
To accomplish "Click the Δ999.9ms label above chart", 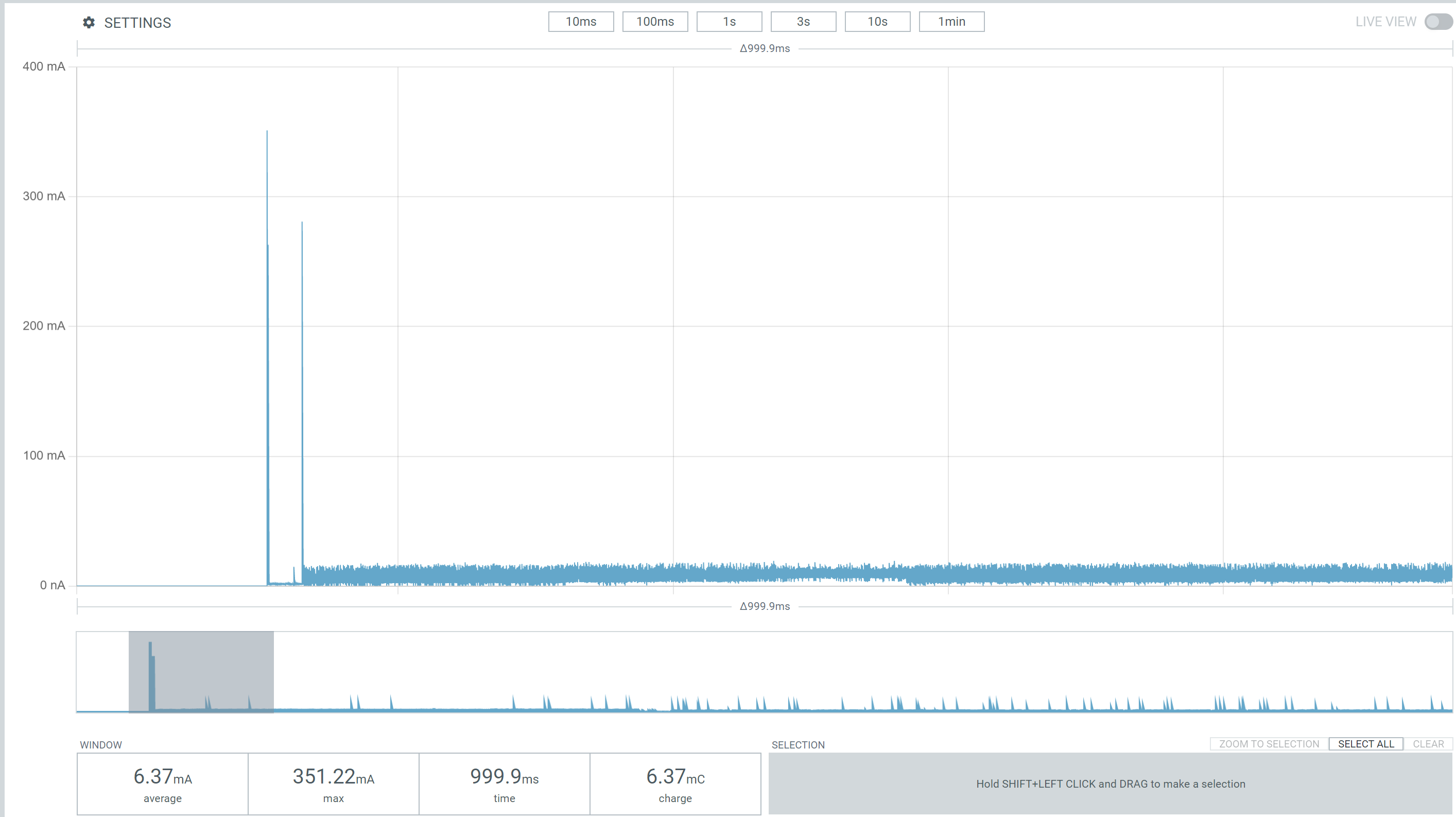I will click(x=765, y=48).
